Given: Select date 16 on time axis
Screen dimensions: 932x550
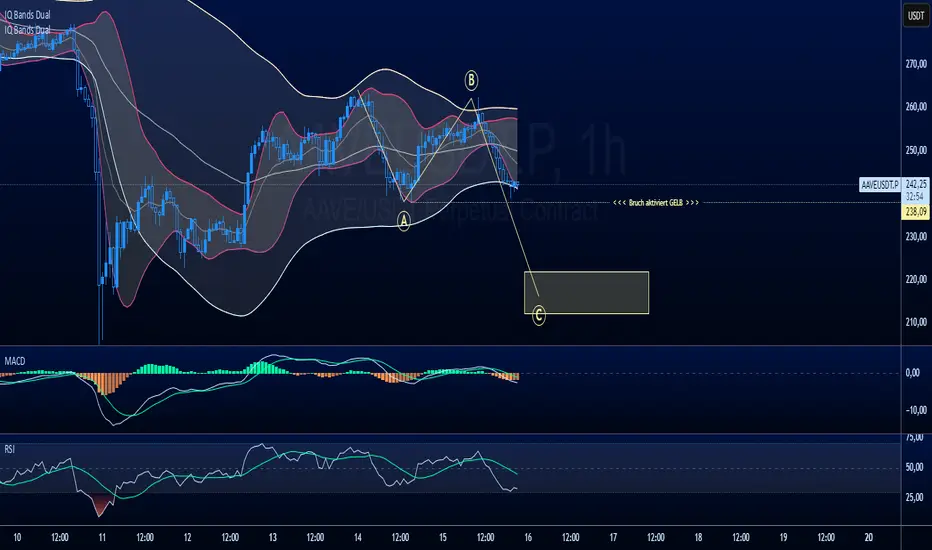Looking at the screenshot, I should coord(527,535).
